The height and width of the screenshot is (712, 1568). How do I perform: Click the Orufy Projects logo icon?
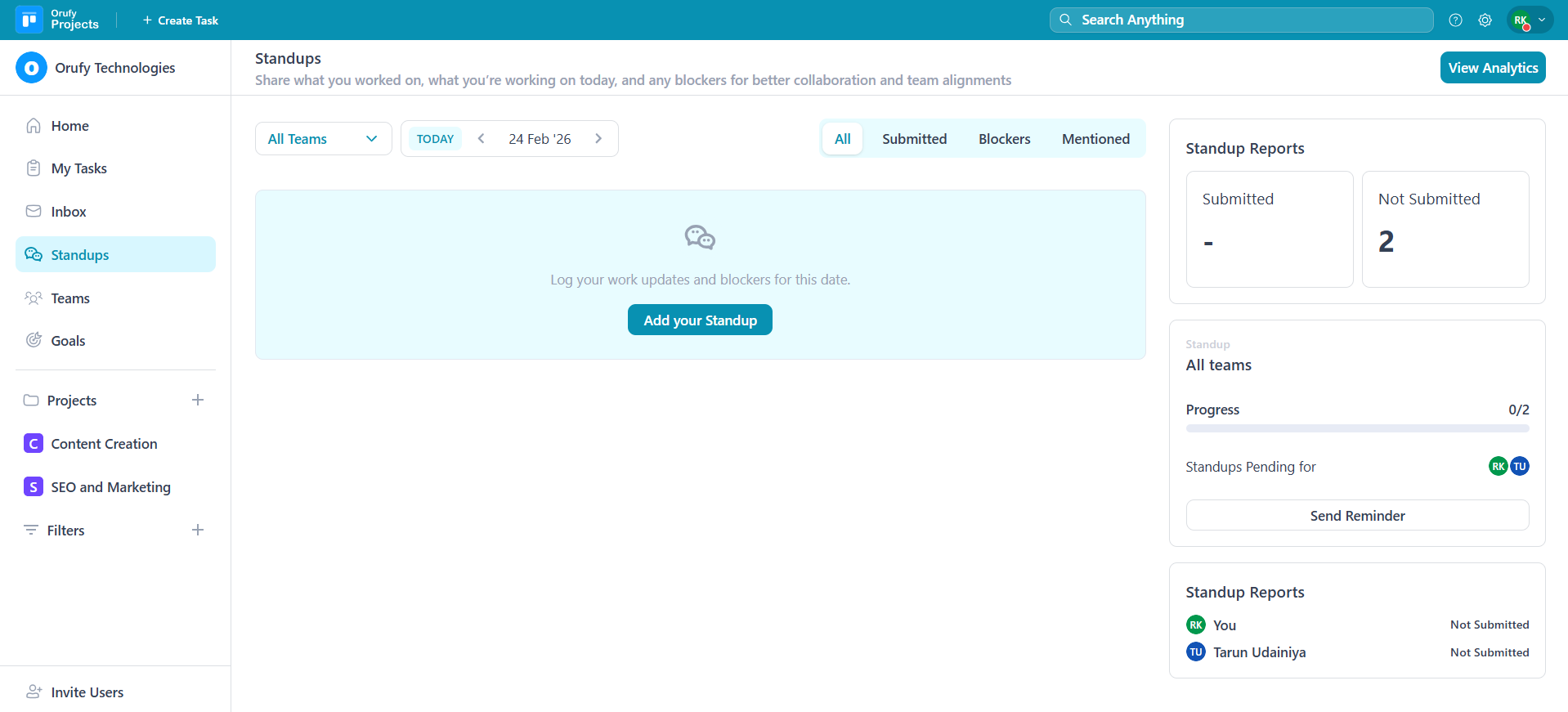coord(29,20)
